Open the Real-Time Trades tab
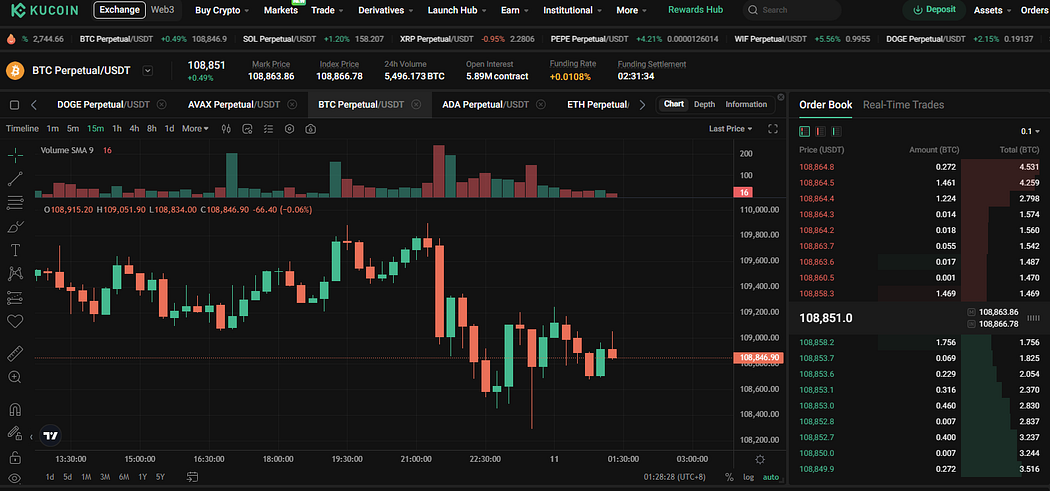This screenshot has width=1050, height=491. pyautogui.click(x=903, y=104)
